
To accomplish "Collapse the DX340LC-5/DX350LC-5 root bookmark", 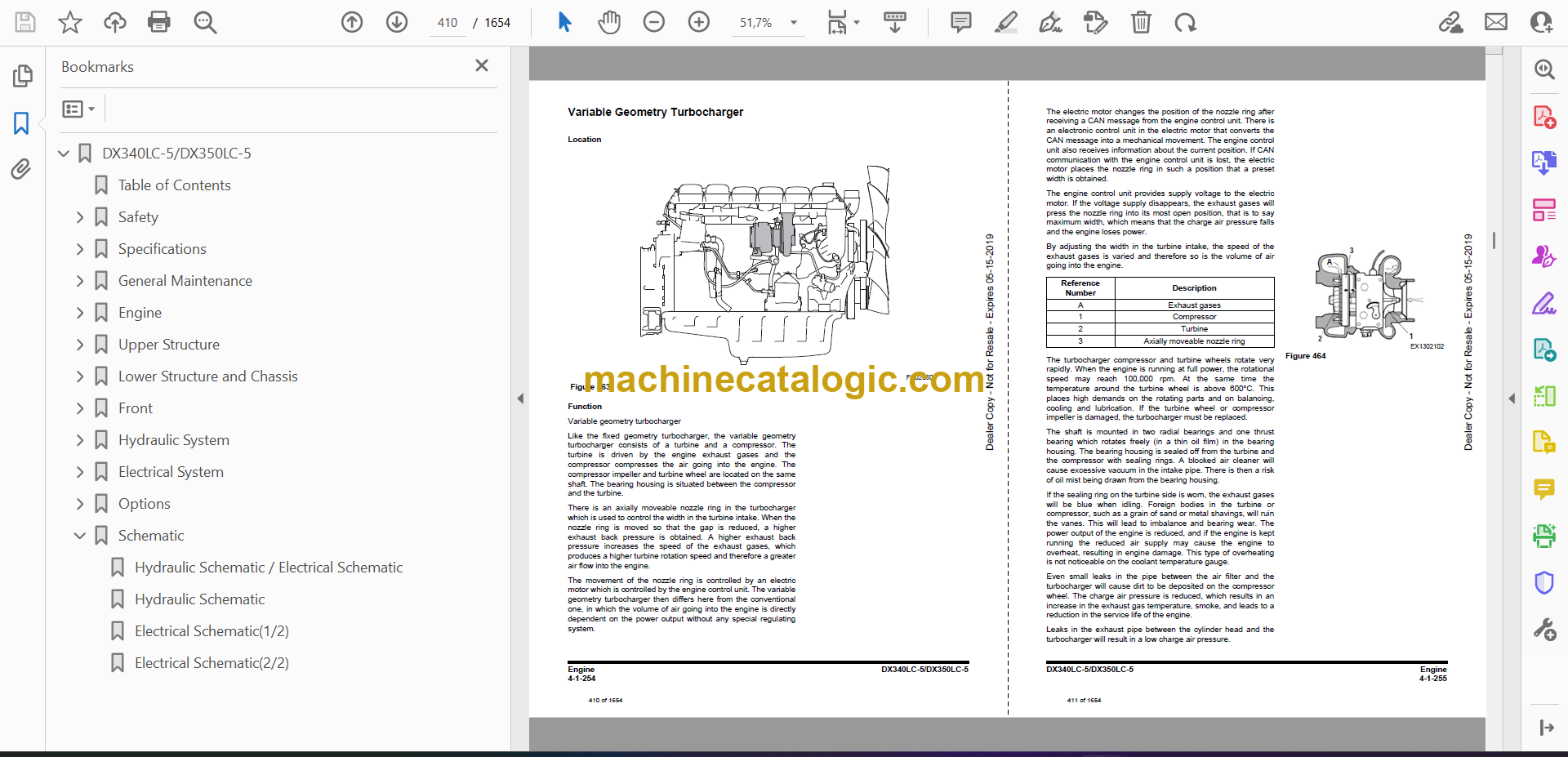I will (x=64, y=154).
